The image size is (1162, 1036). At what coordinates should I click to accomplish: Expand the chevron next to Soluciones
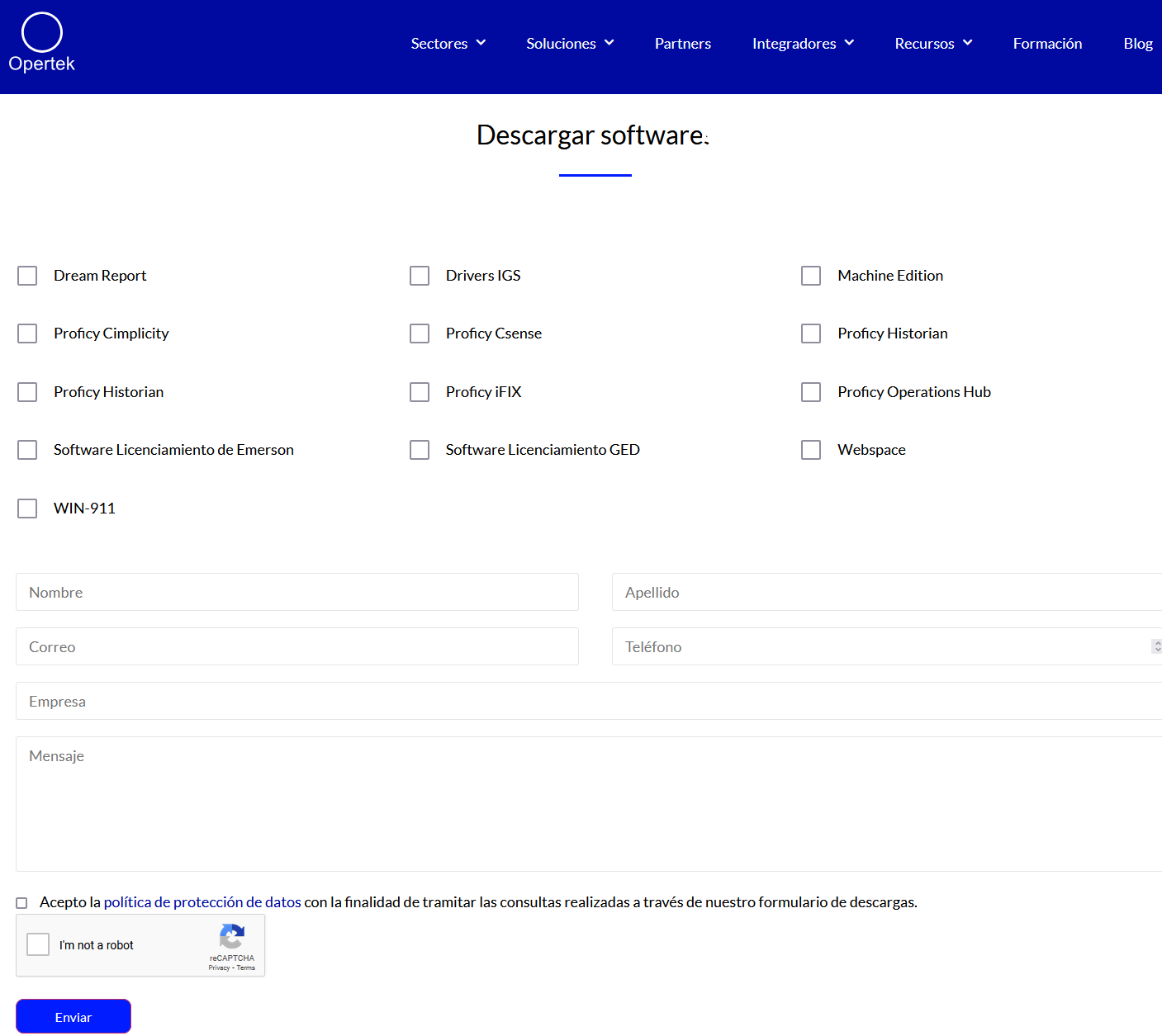(609, 43)
